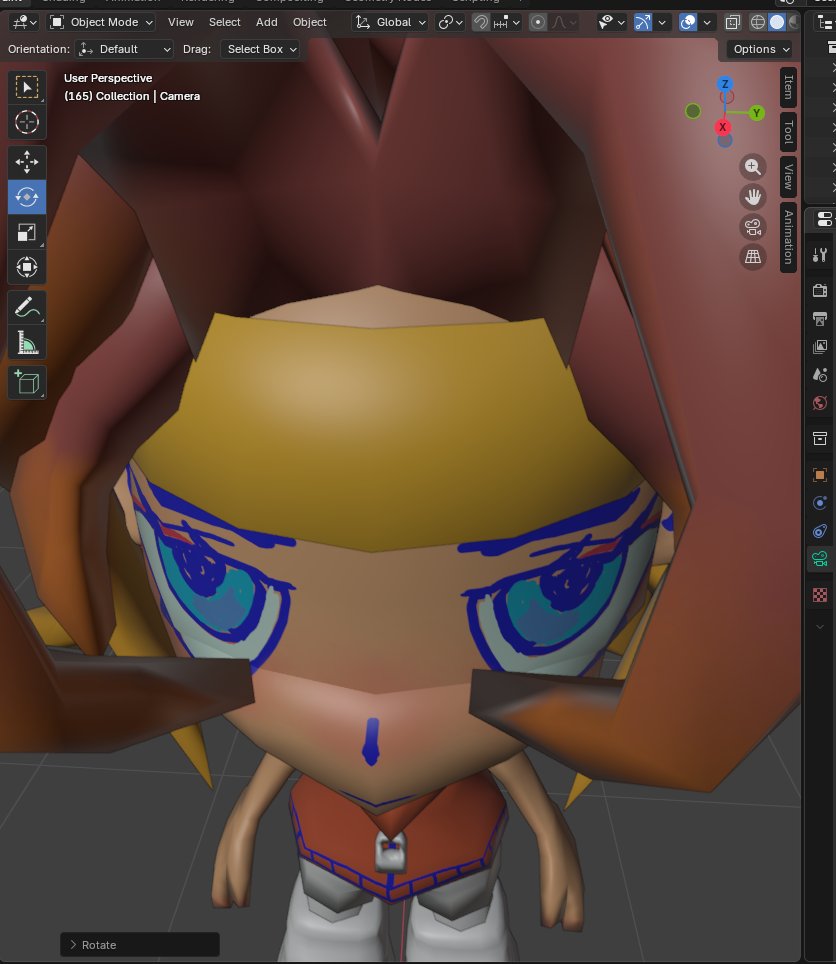The image size is (836, 964).
Task: Open the Orientation Default dropdown
Action: tap(124, 49)
